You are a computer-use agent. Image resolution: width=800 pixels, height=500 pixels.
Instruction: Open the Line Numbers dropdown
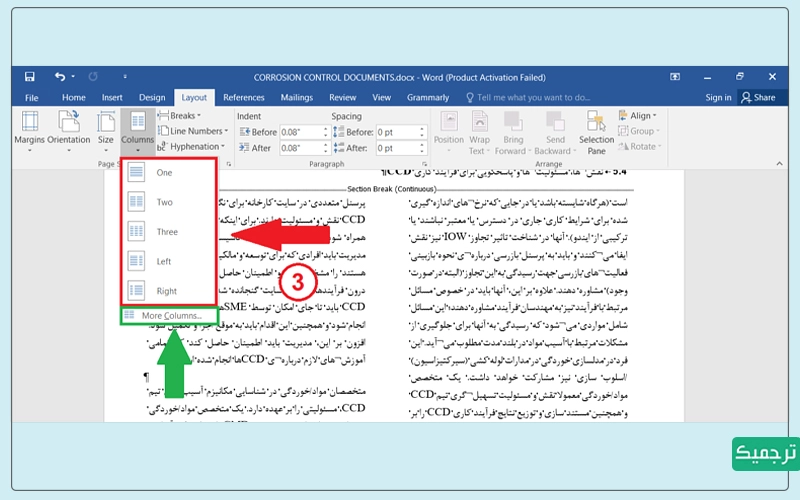pos(193,131)
